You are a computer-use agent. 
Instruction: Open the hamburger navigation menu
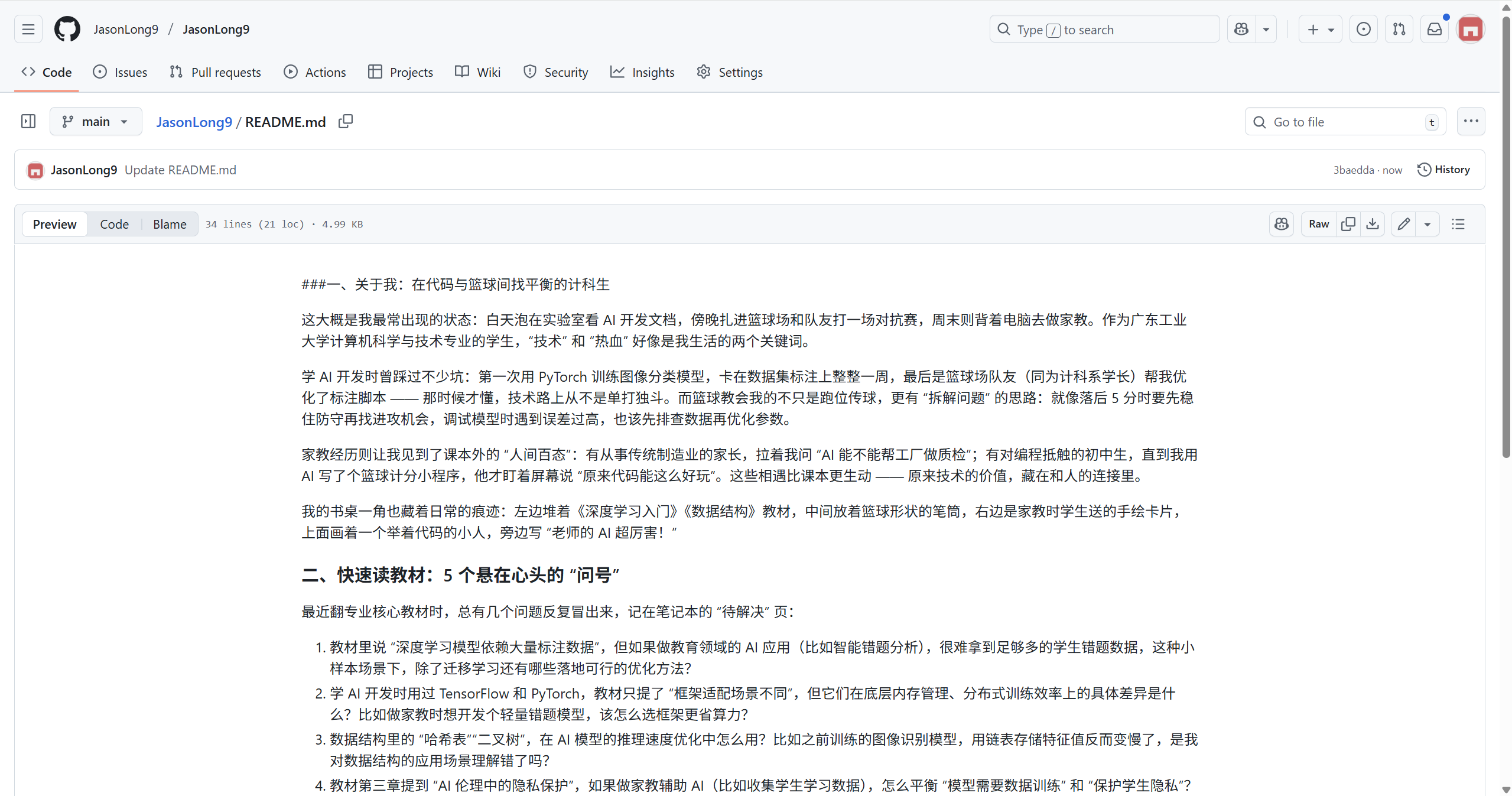(28, 29)
